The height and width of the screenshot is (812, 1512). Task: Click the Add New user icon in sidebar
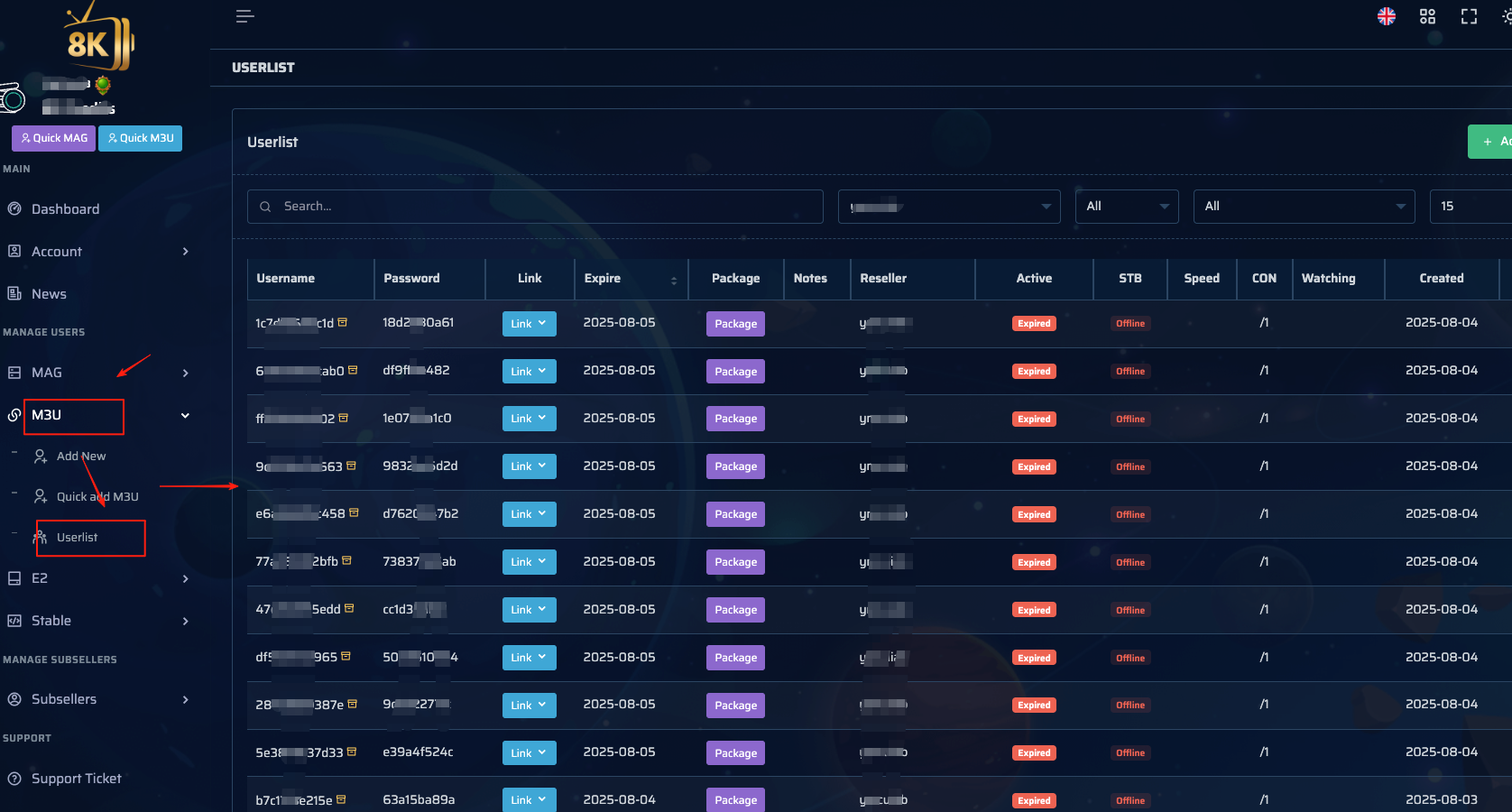(x=41, y=457)
